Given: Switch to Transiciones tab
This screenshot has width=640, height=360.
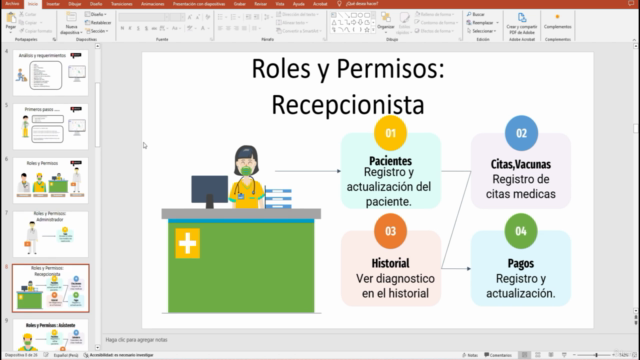Looking at the screenshot, I should tap(122, 4).
